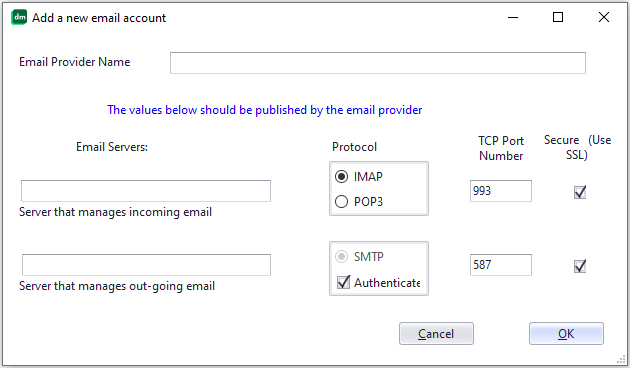Select the IMAP protocol radio button
Viewport: 630px width, 368px height.
click(x=341, y=177)
